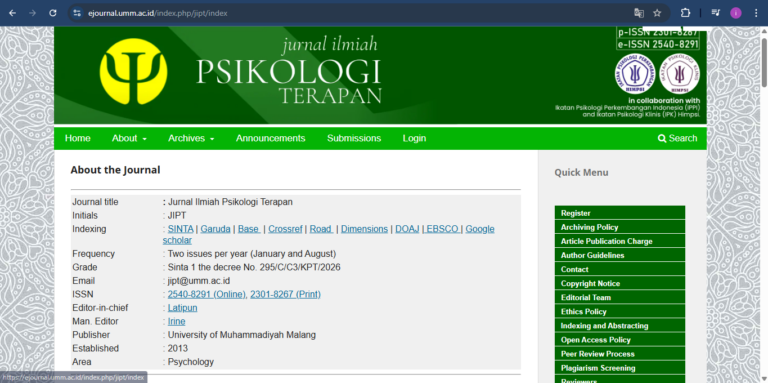768x383 pixels.
Task: Expand the About dropdown menu
Action: 129,138
